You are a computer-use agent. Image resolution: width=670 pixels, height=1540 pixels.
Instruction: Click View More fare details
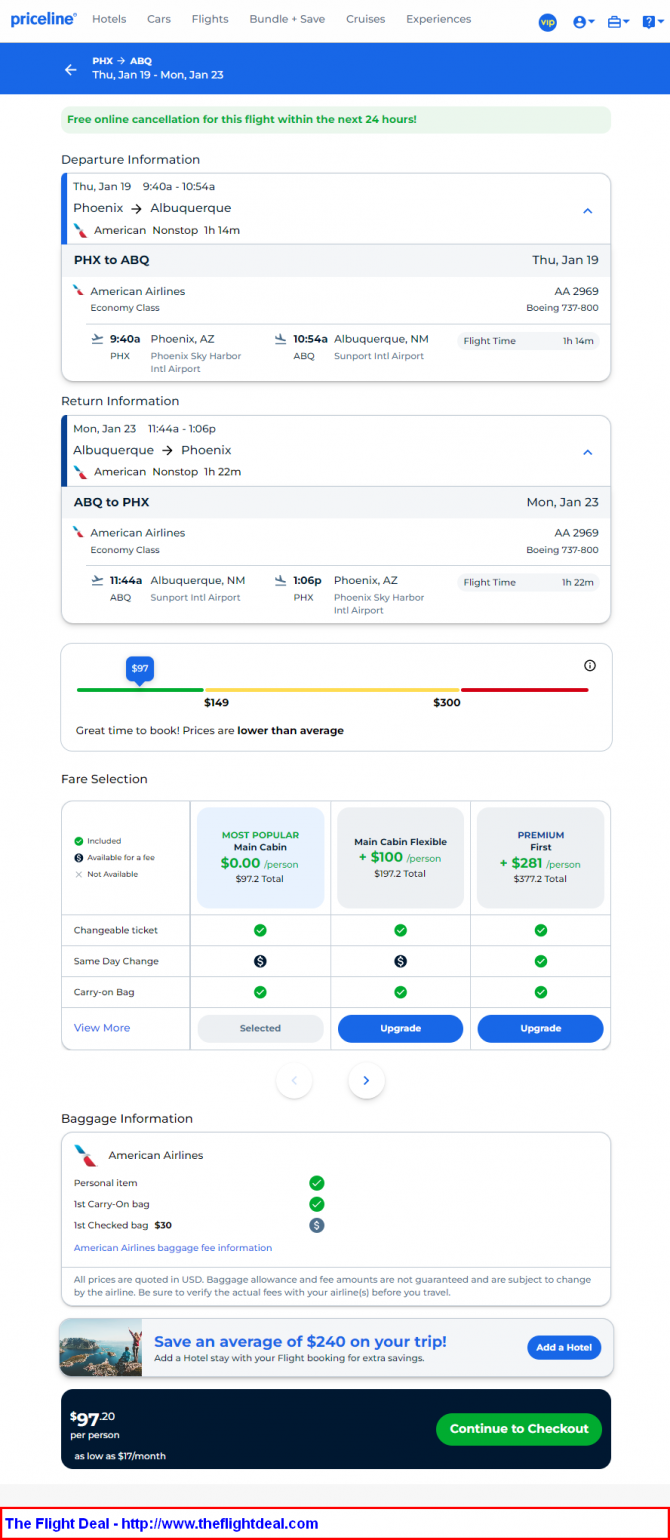tap(102, 1028)
